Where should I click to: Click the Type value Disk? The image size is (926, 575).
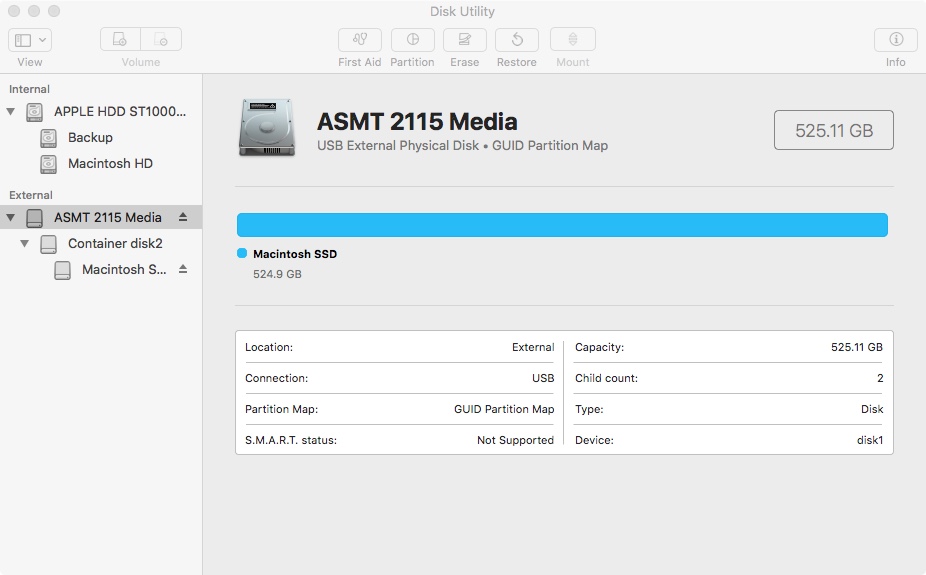(872, 409)
